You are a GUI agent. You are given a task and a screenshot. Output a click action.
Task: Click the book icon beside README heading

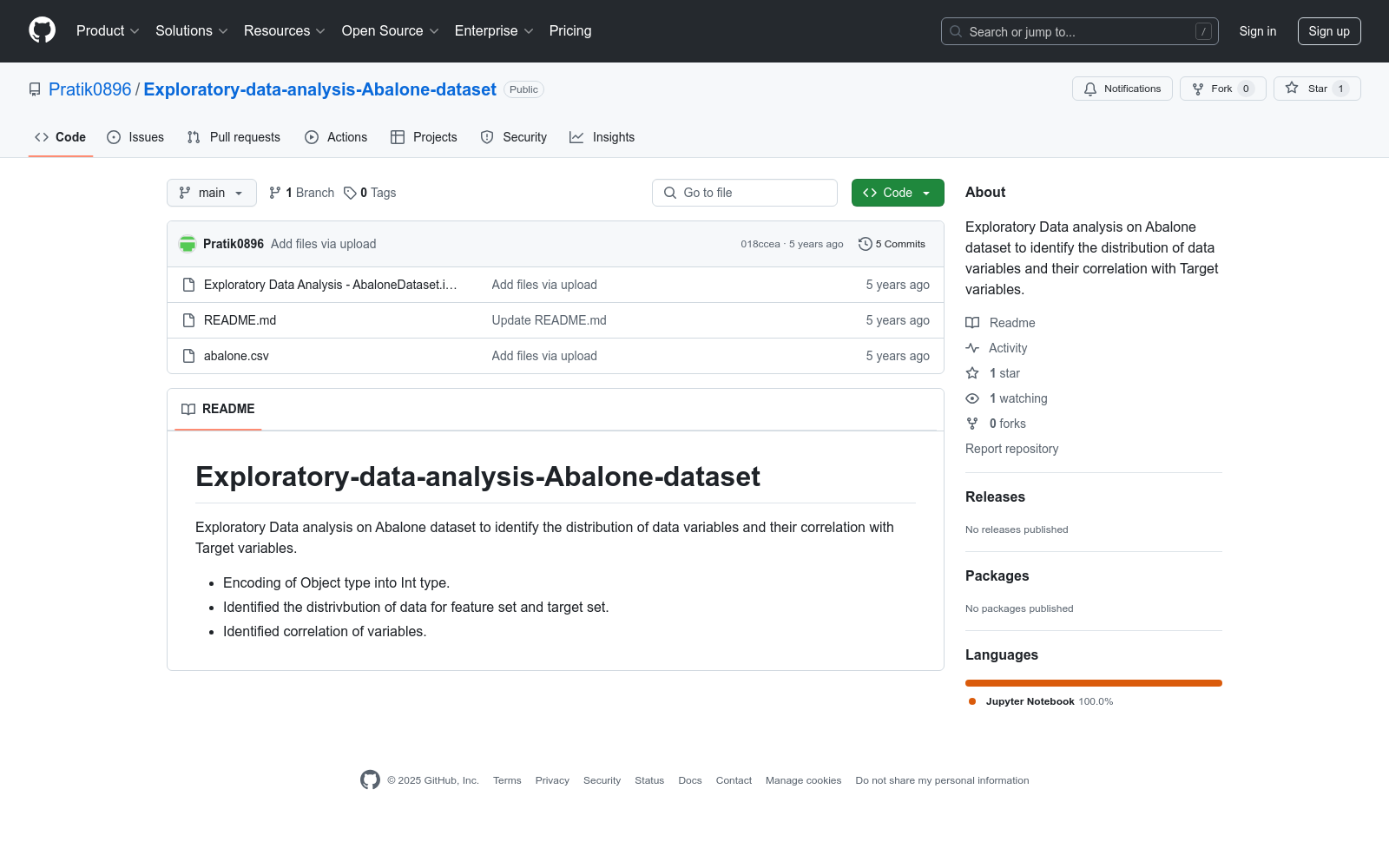point(188,409)
